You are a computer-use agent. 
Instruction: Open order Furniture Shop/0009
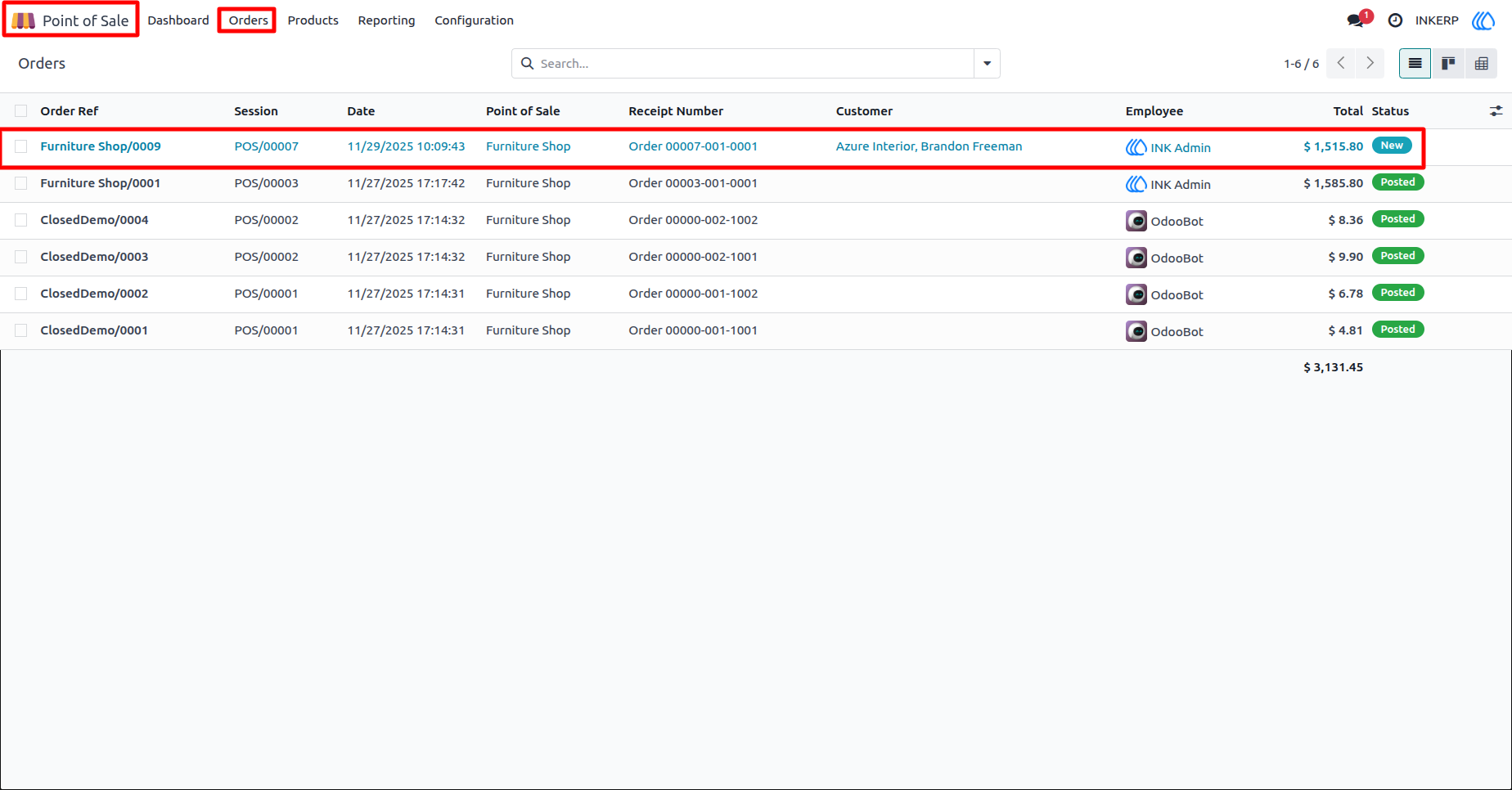click(x=101, y=146)
